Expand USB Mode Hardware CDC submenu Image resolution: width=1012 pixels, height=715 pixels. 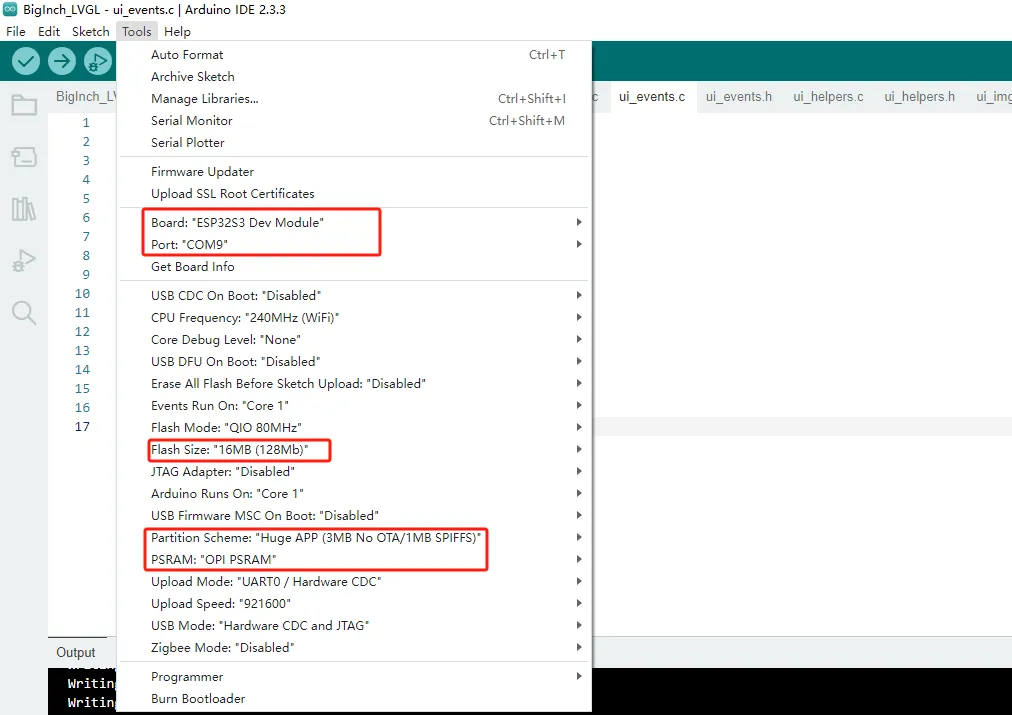pyautogui.click(x=354, y=625)
